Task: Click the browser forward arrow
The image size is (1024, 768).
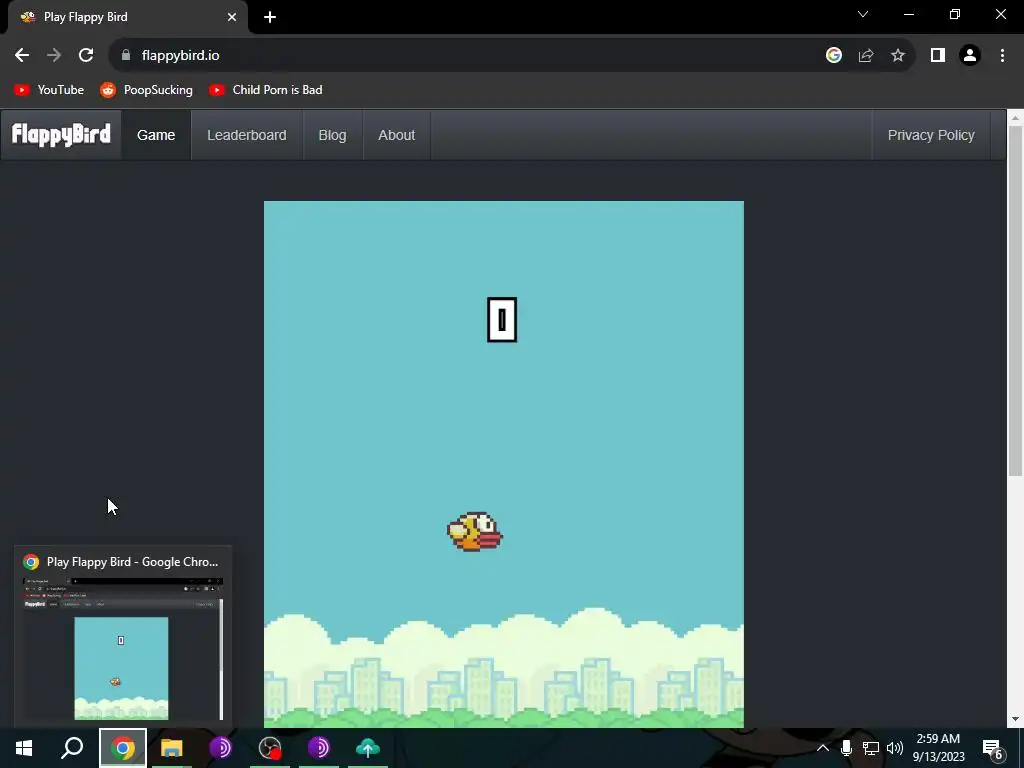Action: (54, 56)
